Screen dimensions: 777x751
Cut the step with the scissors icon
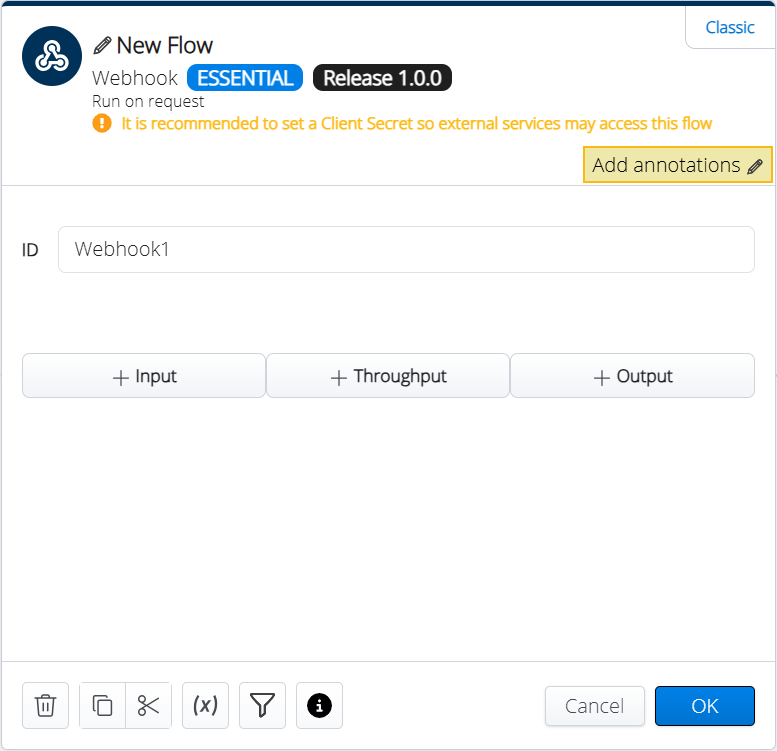149,706
